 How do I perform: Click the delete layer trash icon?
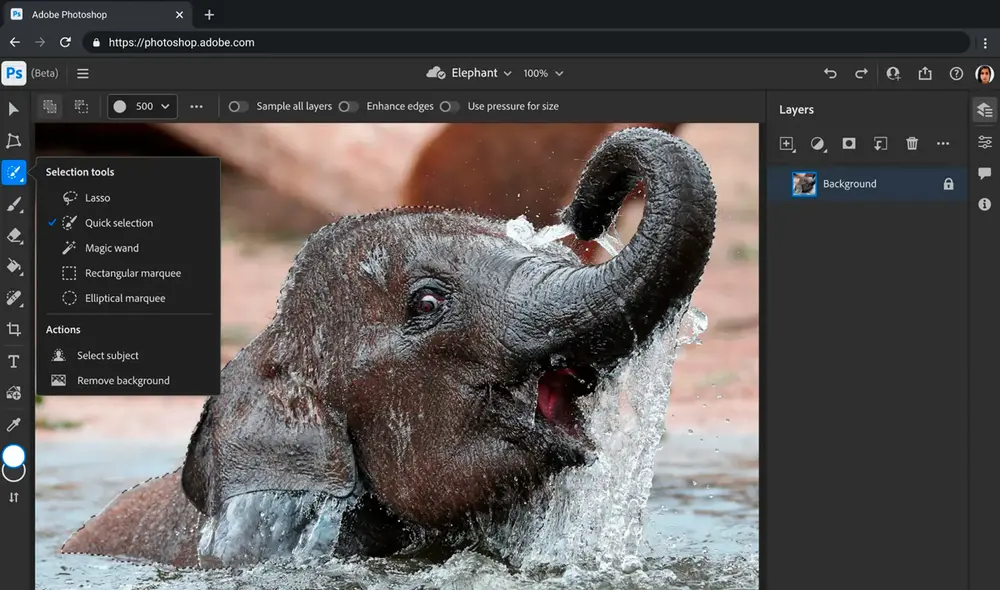912,144
